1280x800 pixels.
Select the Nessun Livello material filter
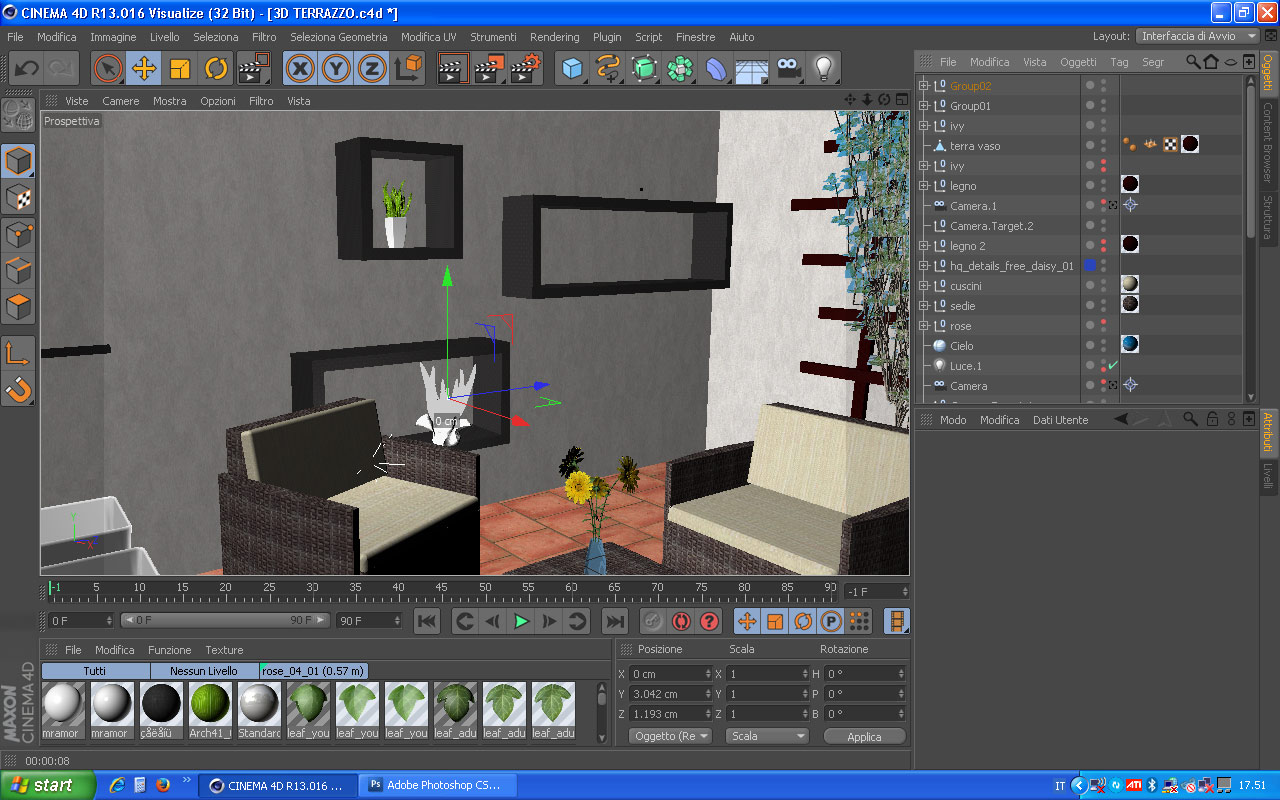tap(204, 671)
